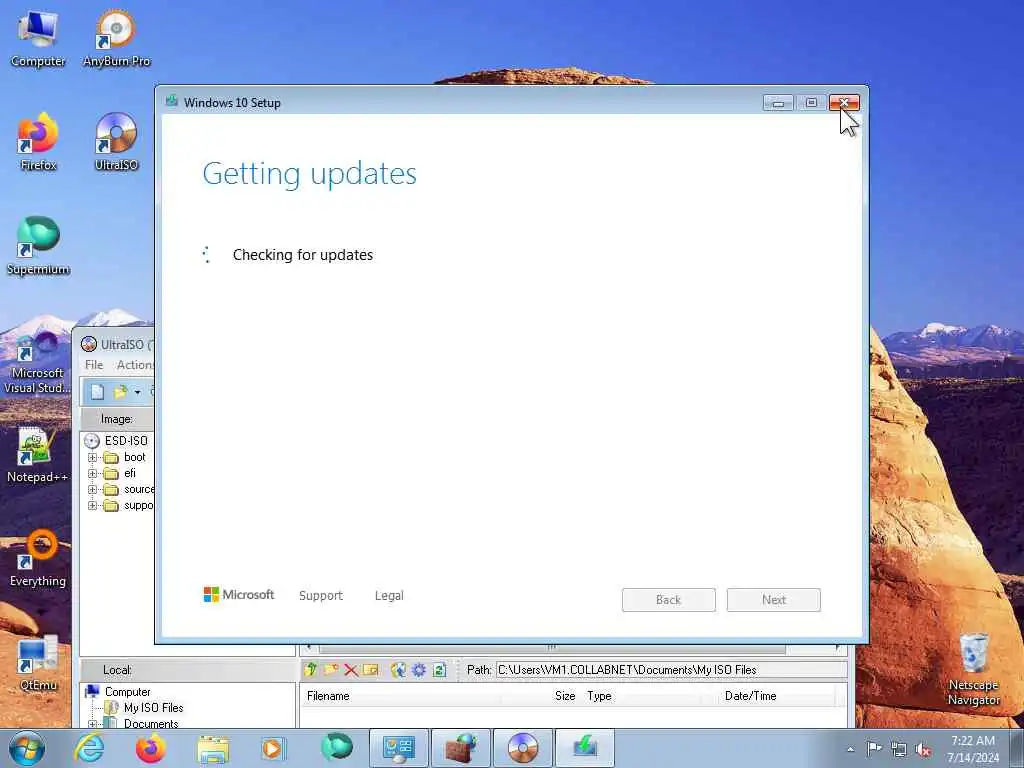Switch to Control Panel taskbar window
This screenshot has width=1024, height=768.
(399, 748)
